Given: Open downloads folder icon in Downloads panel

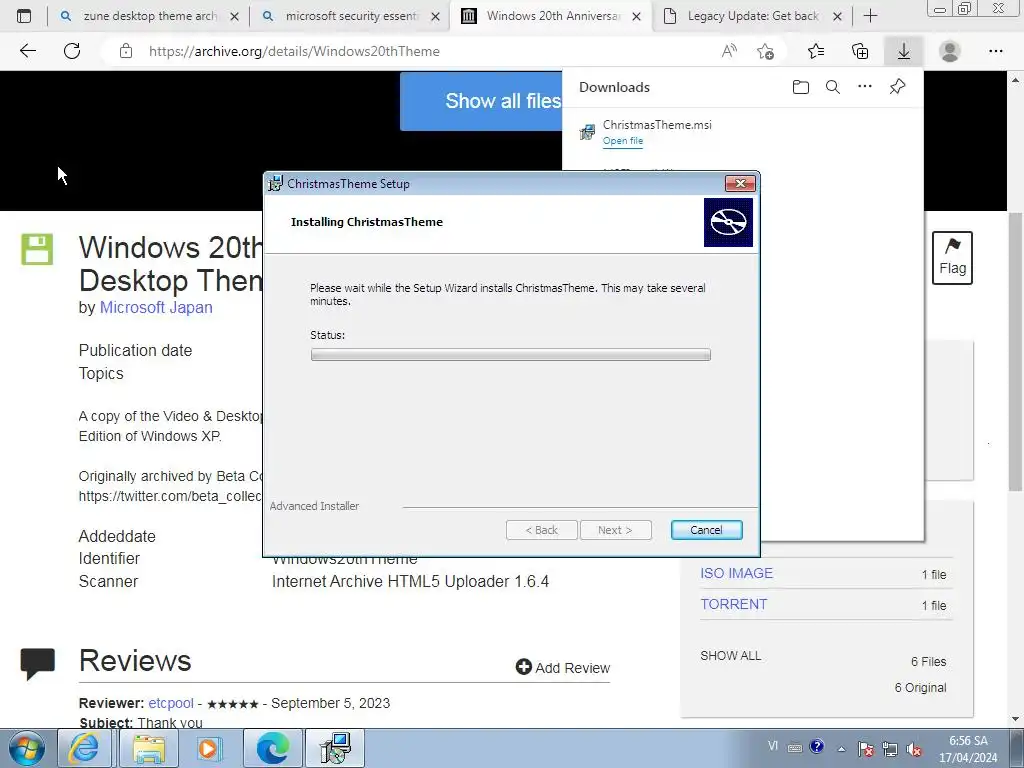Looking at the screenshot, I should (801, 87).
